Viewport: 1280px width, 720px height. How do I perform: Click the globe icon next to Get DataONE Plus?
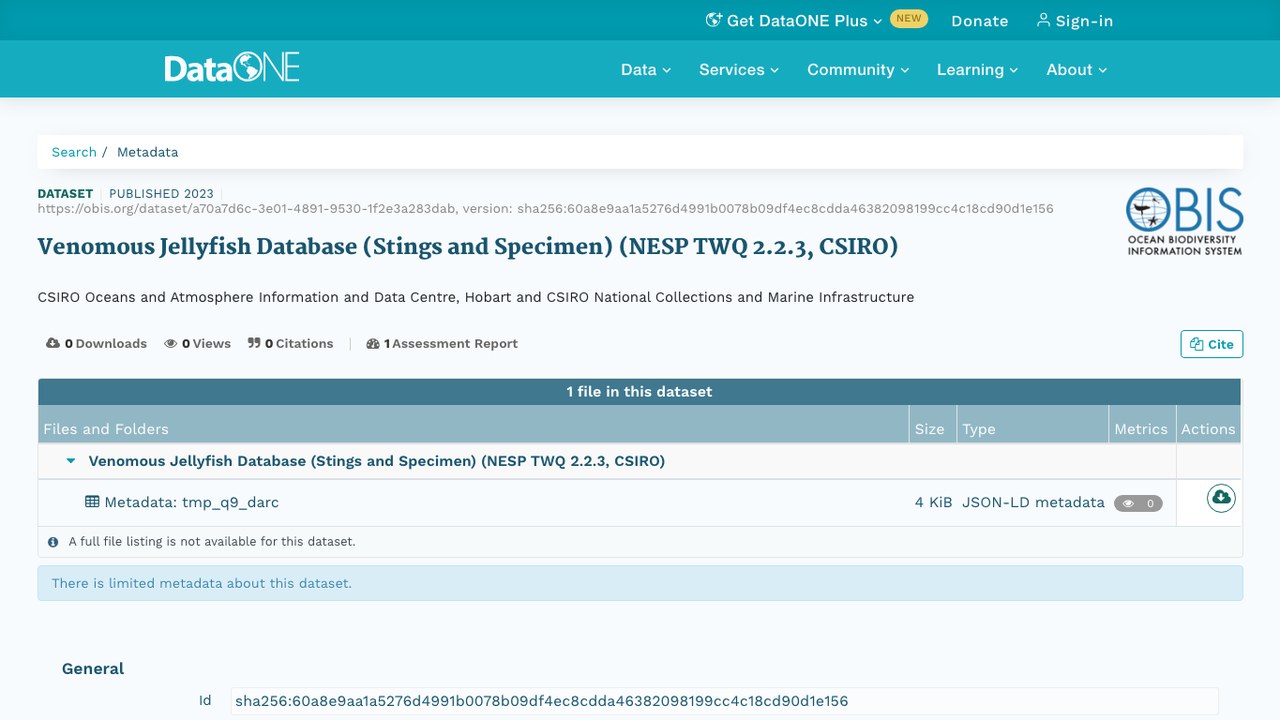714,20
